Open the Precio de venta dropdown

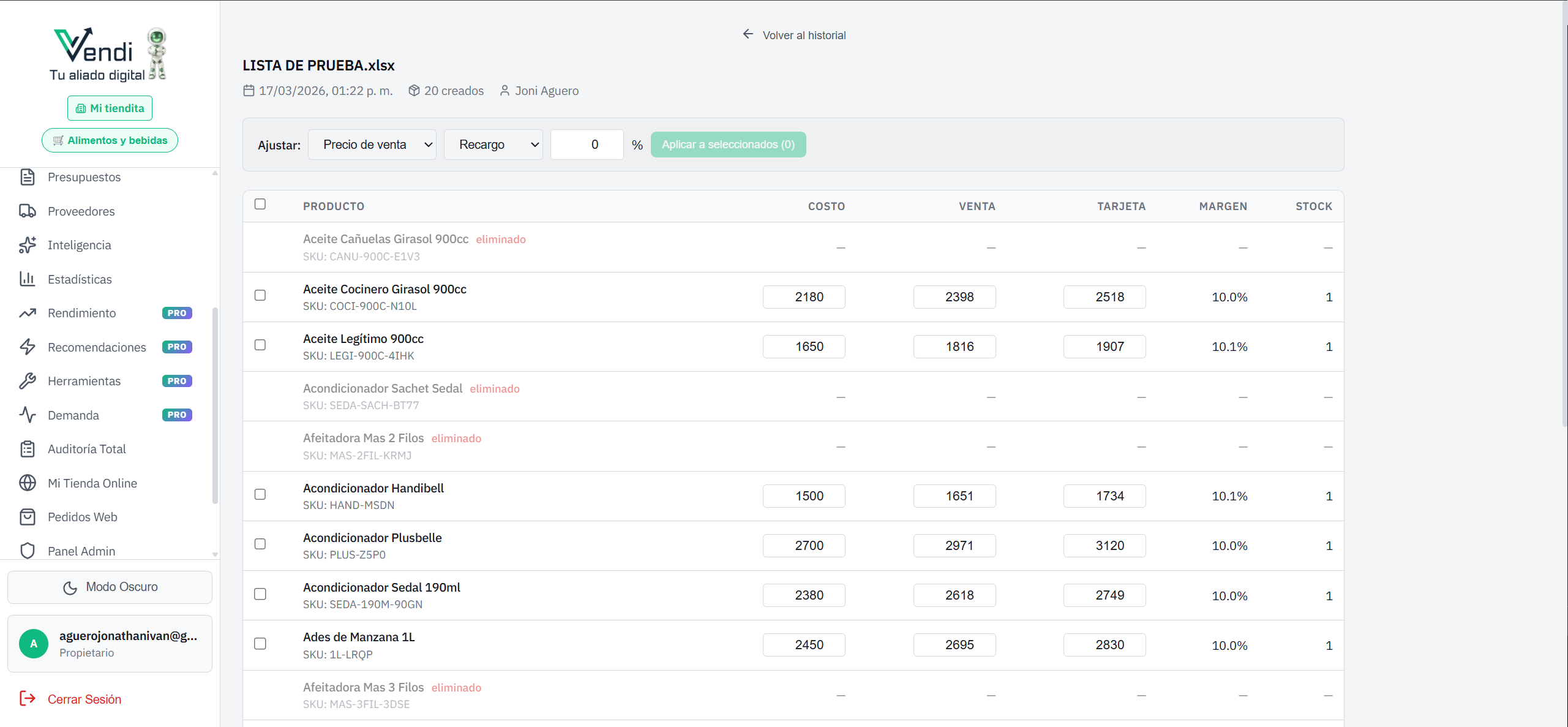coord(372,145)
